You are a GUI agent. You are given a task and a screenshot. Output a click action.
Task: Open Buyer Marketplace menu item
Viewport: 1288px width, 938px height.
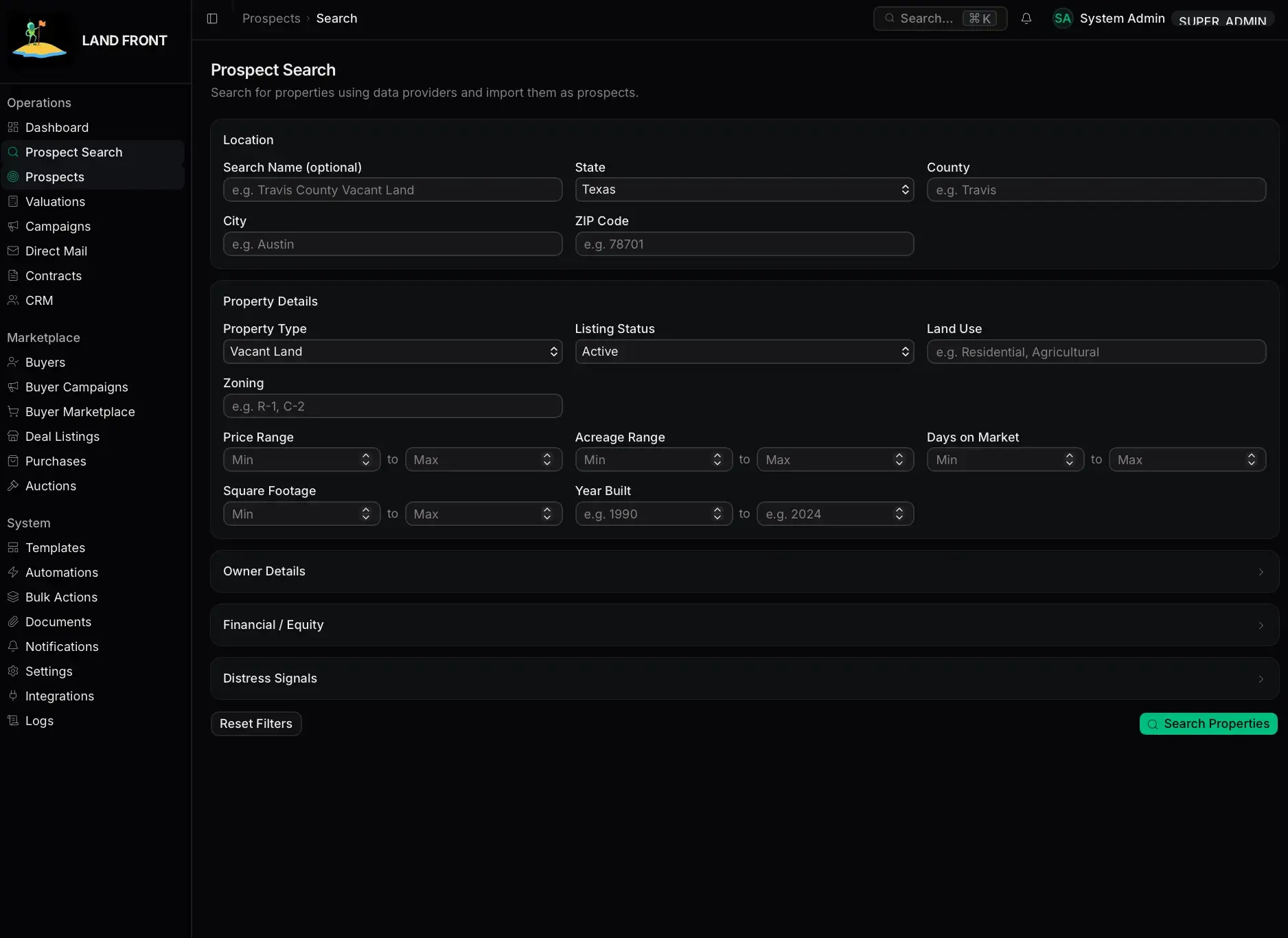[x=93, y=412]
